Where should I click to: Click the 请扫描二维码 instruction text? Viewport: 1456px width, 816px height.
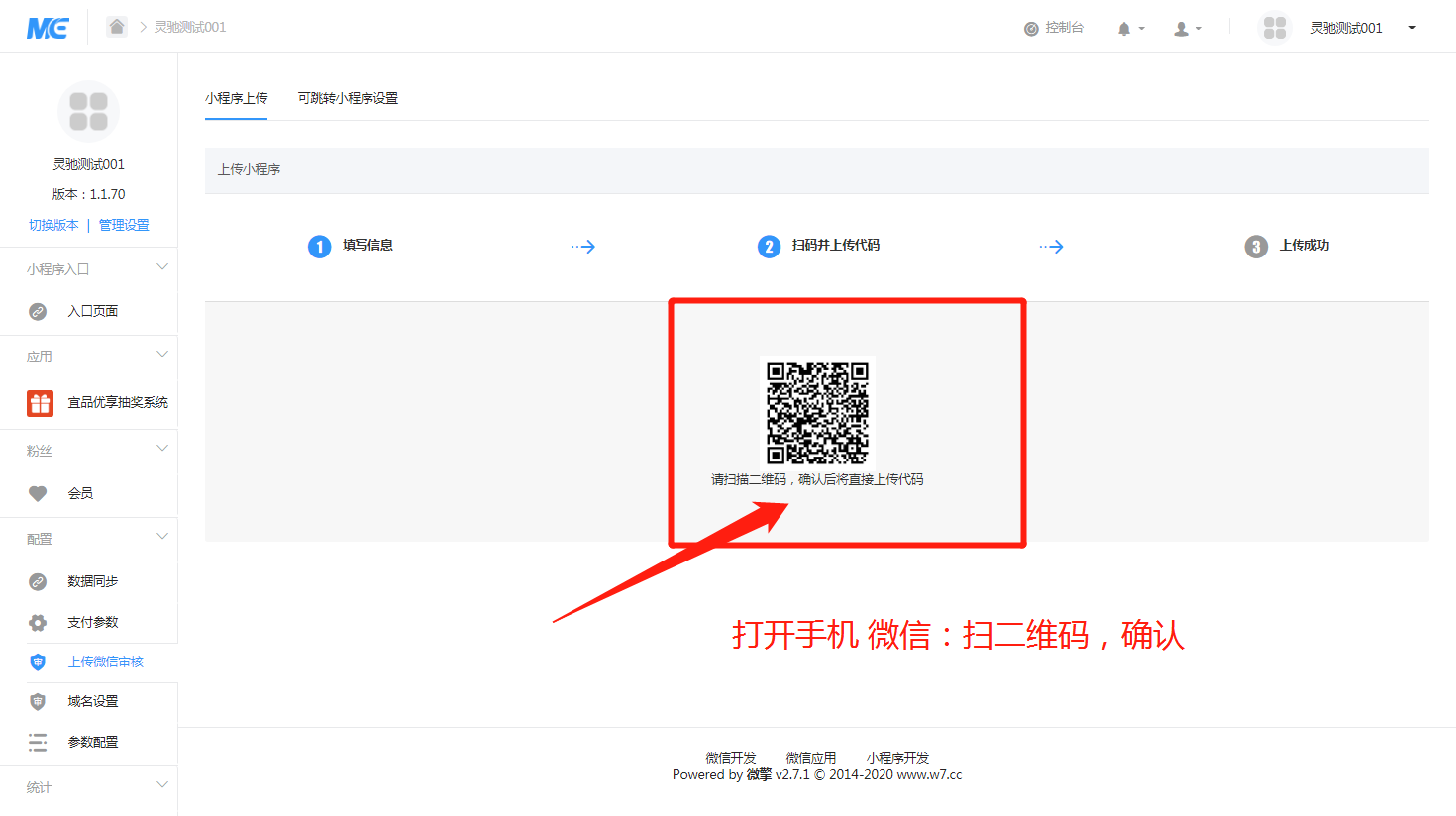click(x=817, y=479)
